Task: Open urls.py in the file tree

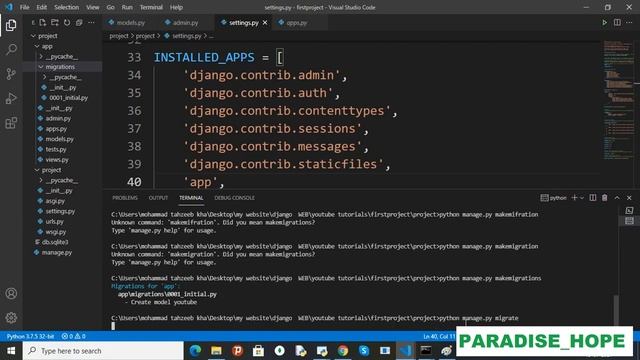Action: tap(55, 222)
